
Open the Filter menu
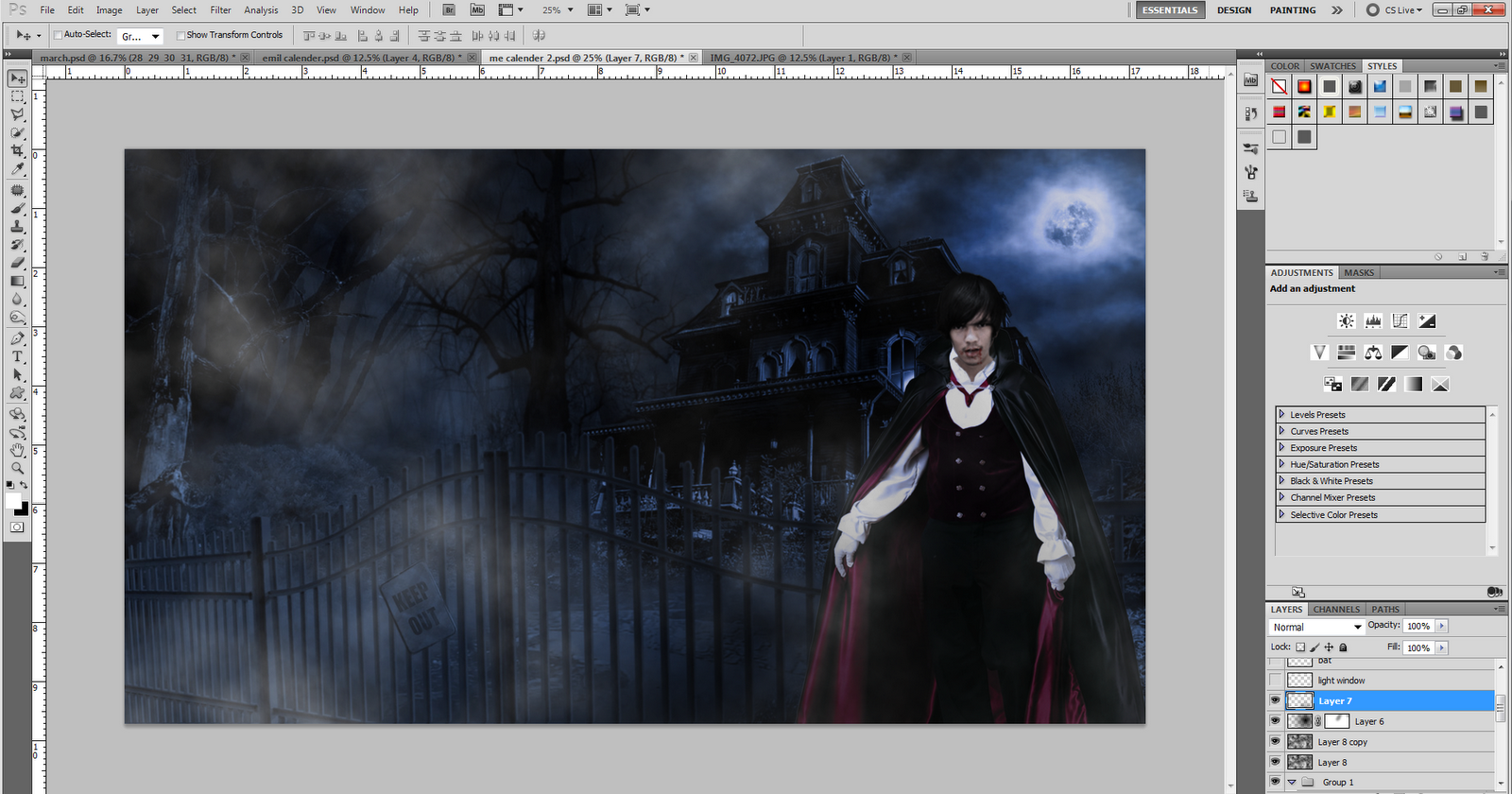coord(220,9)
